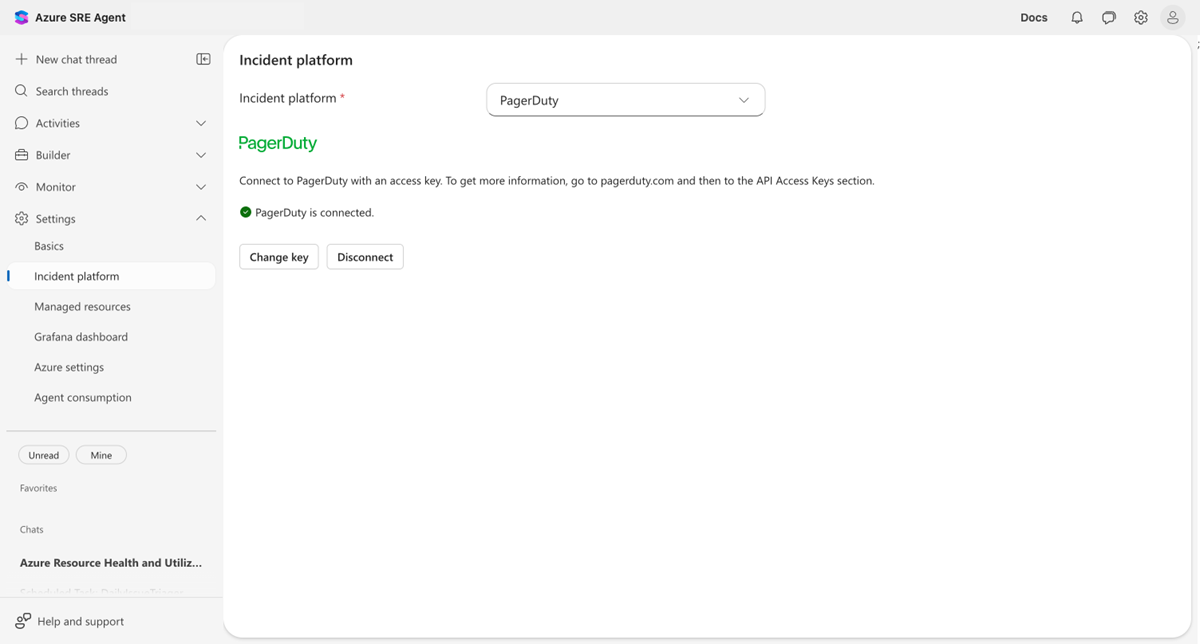Click the 'PagerDuty is connected.' status text
Image resolution: width=1200 pixels, height=644 pixels.
[x=315, y=212]
